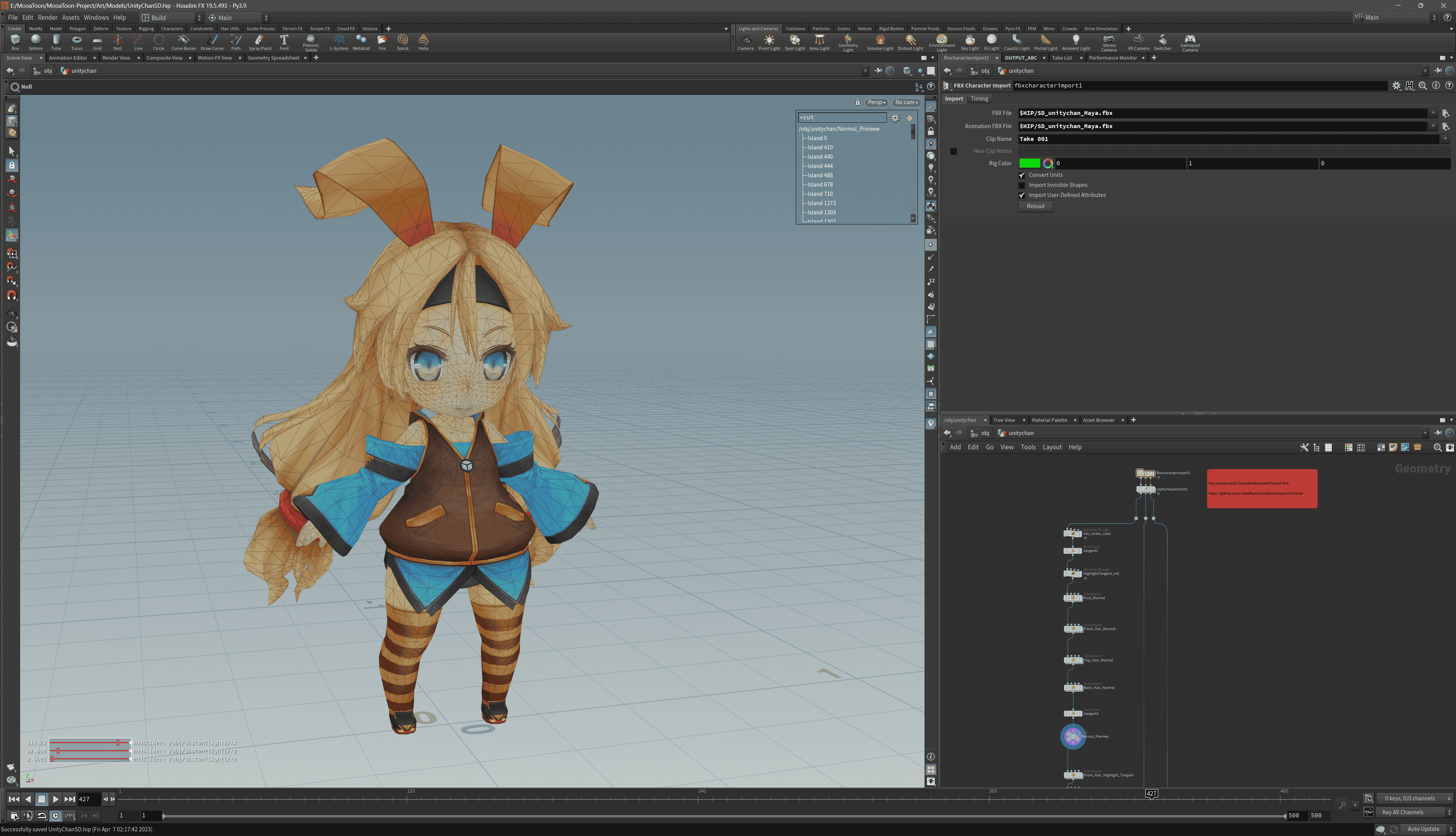This screenshot has width=1456, height=836.
Task: Switch to the Performance Monitor tab
Action: [1113, 58]
